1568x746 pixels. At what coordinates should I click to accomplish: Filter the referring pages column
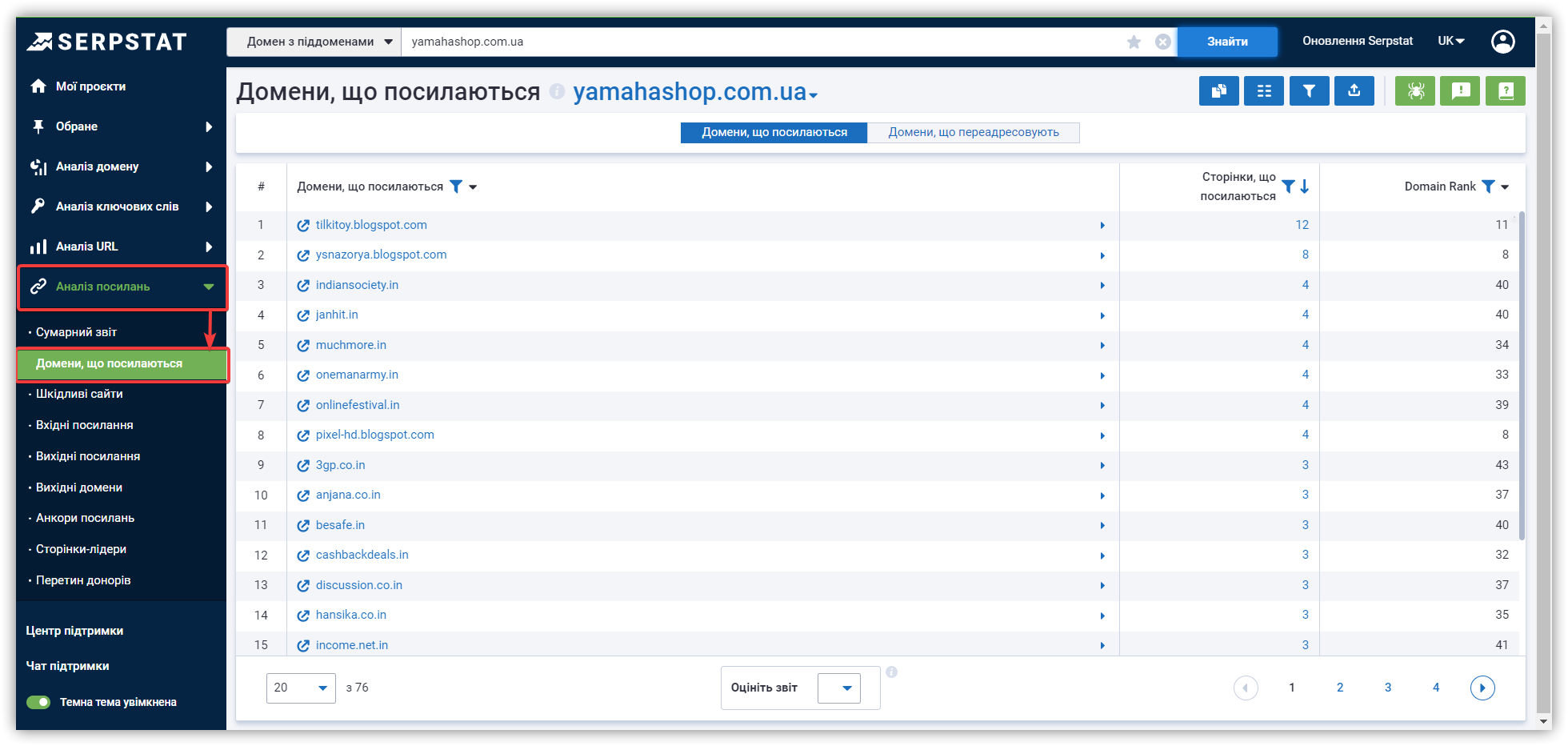point(1288,186)
